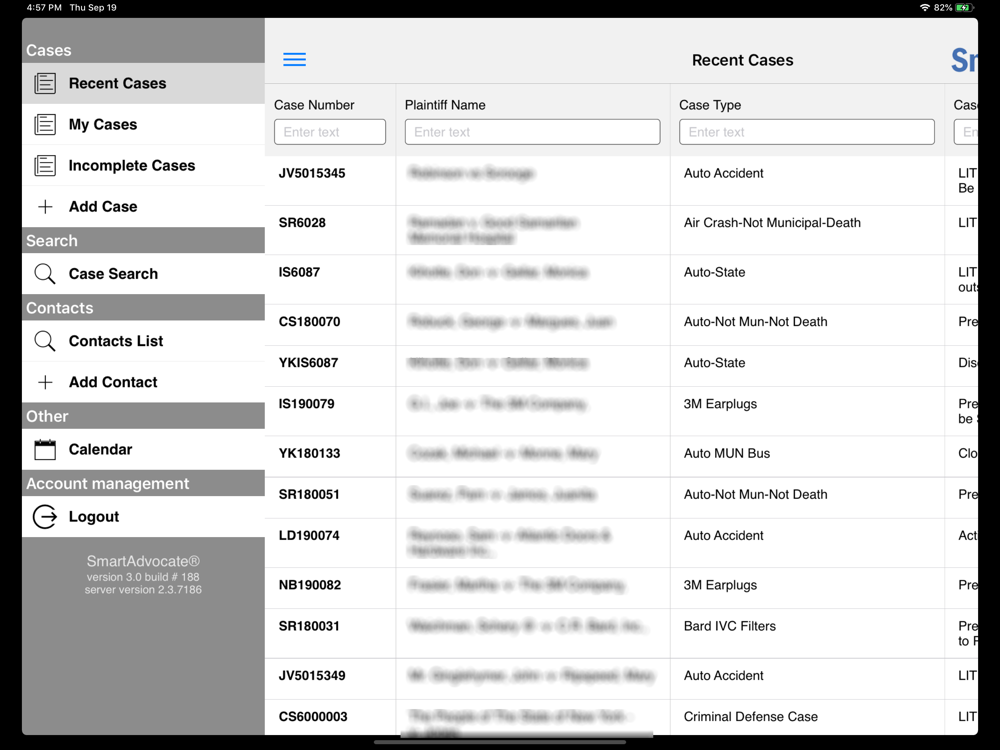Open Recent Cases menu item
1000x750 pixels.
(143, 84)
